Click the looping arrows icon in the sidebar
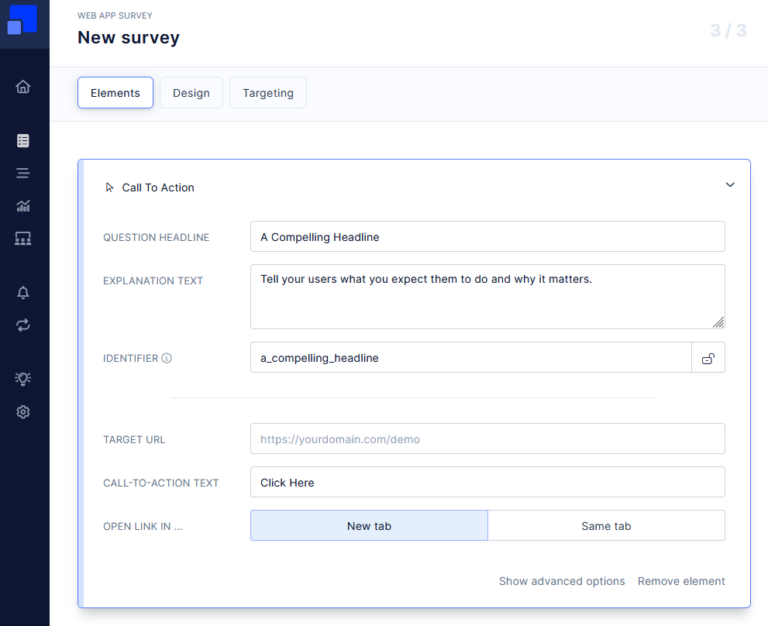Image resolution: width=768 pixels, height=626 pixels. 23,325
